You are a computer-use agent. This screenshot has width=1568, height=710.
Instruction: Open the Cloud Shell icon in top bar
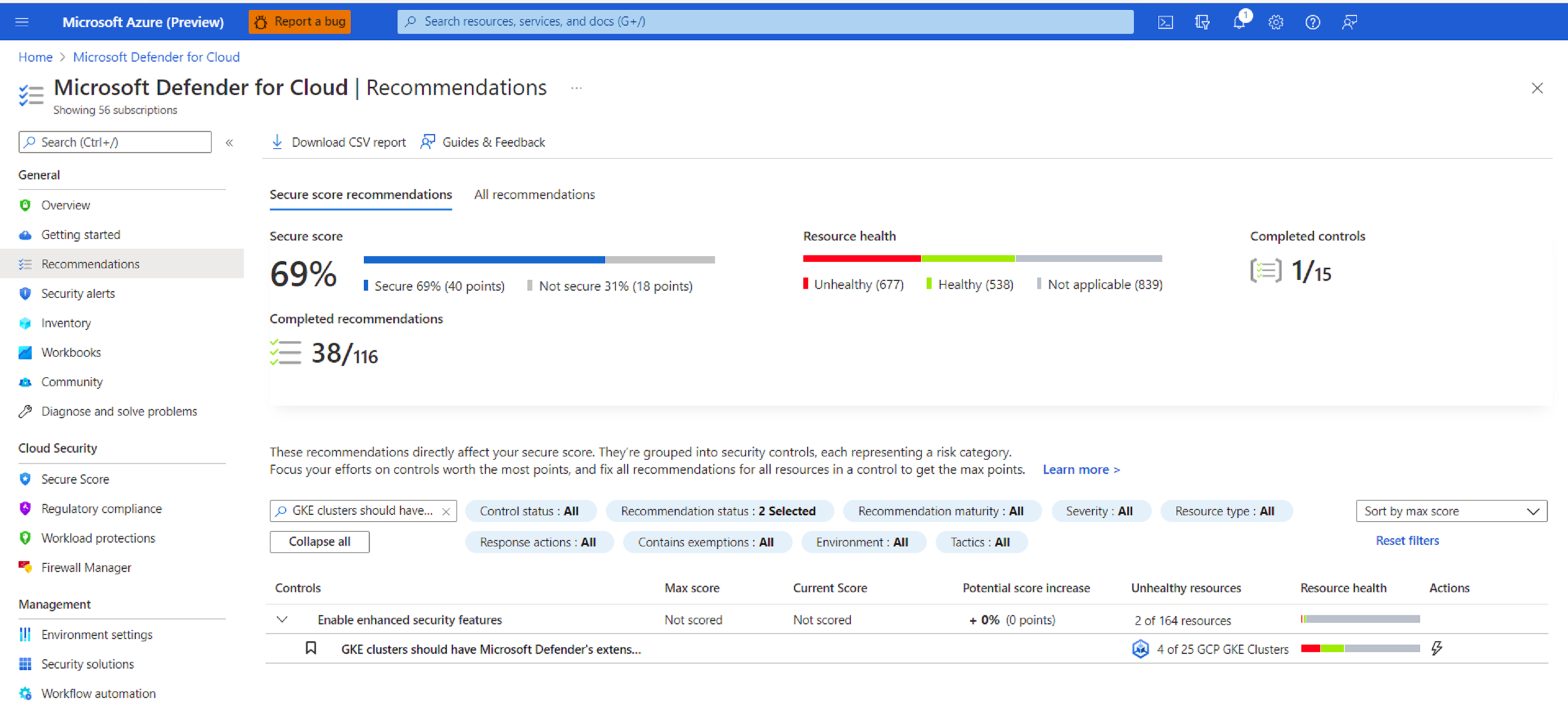[x=1164, y=22]
